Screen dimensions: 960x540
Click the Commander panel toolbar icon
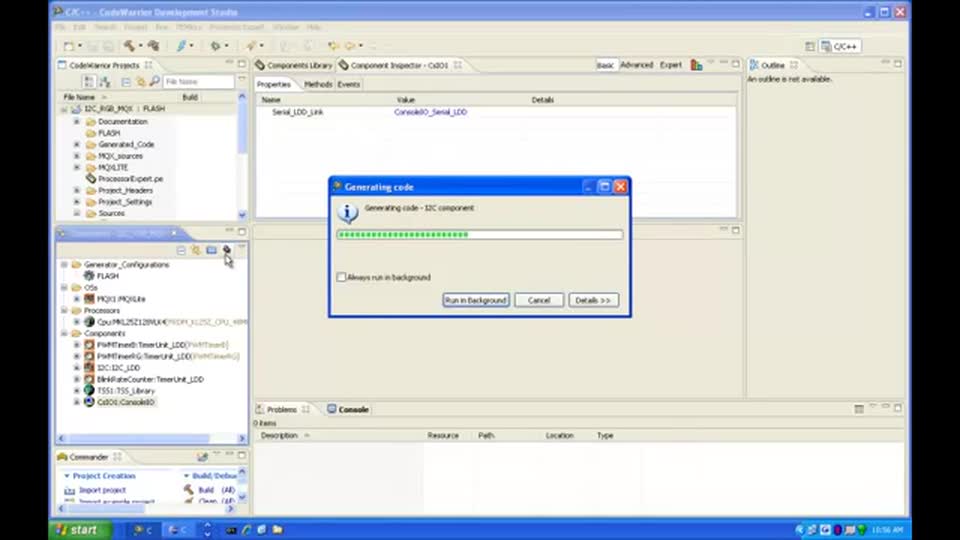point(202,457)
